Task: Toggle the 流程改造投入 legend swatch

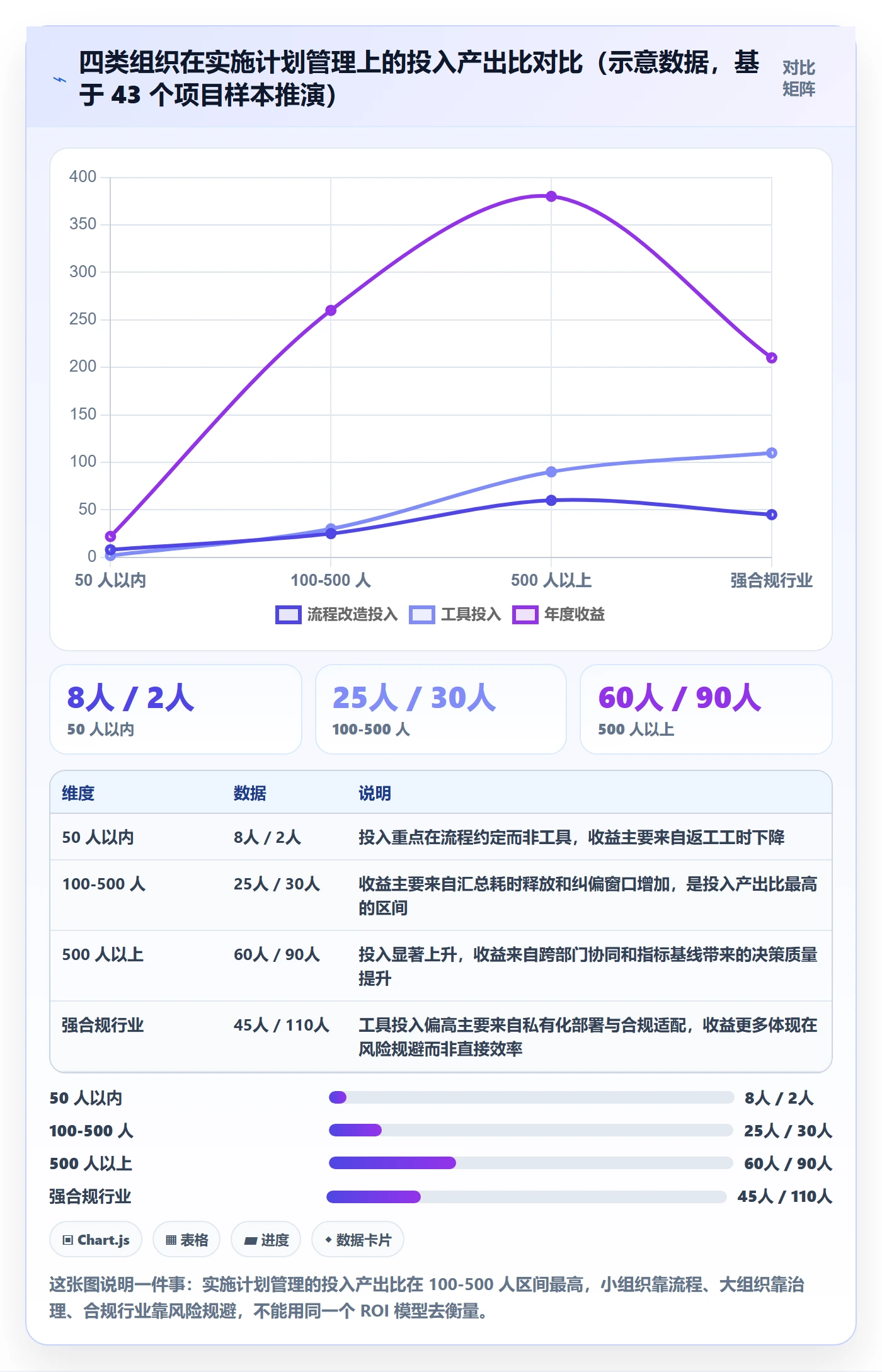Action: pos(289,614)
